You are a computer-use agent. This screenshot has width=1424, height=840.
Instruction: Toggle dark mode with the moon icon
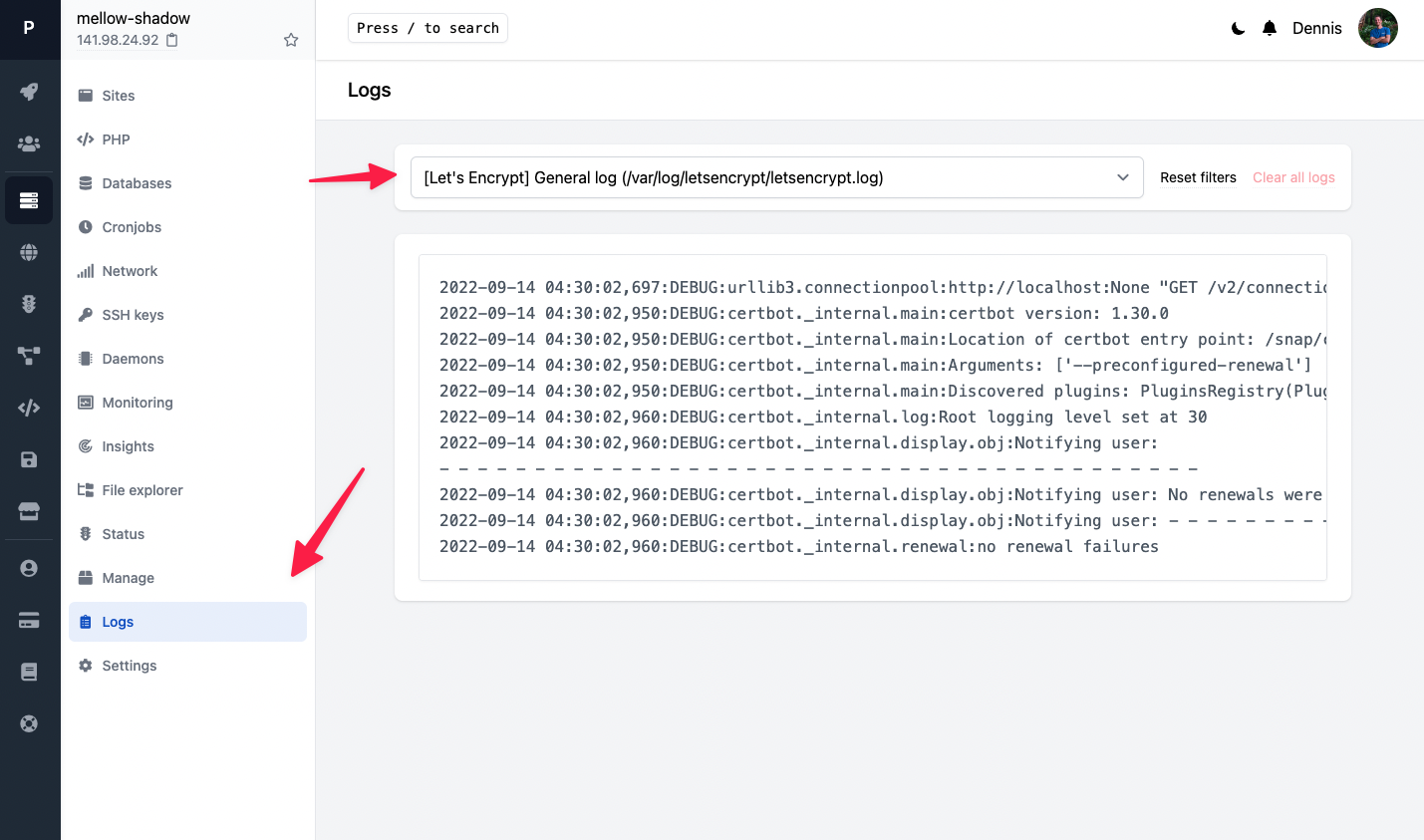point(1238,29)
